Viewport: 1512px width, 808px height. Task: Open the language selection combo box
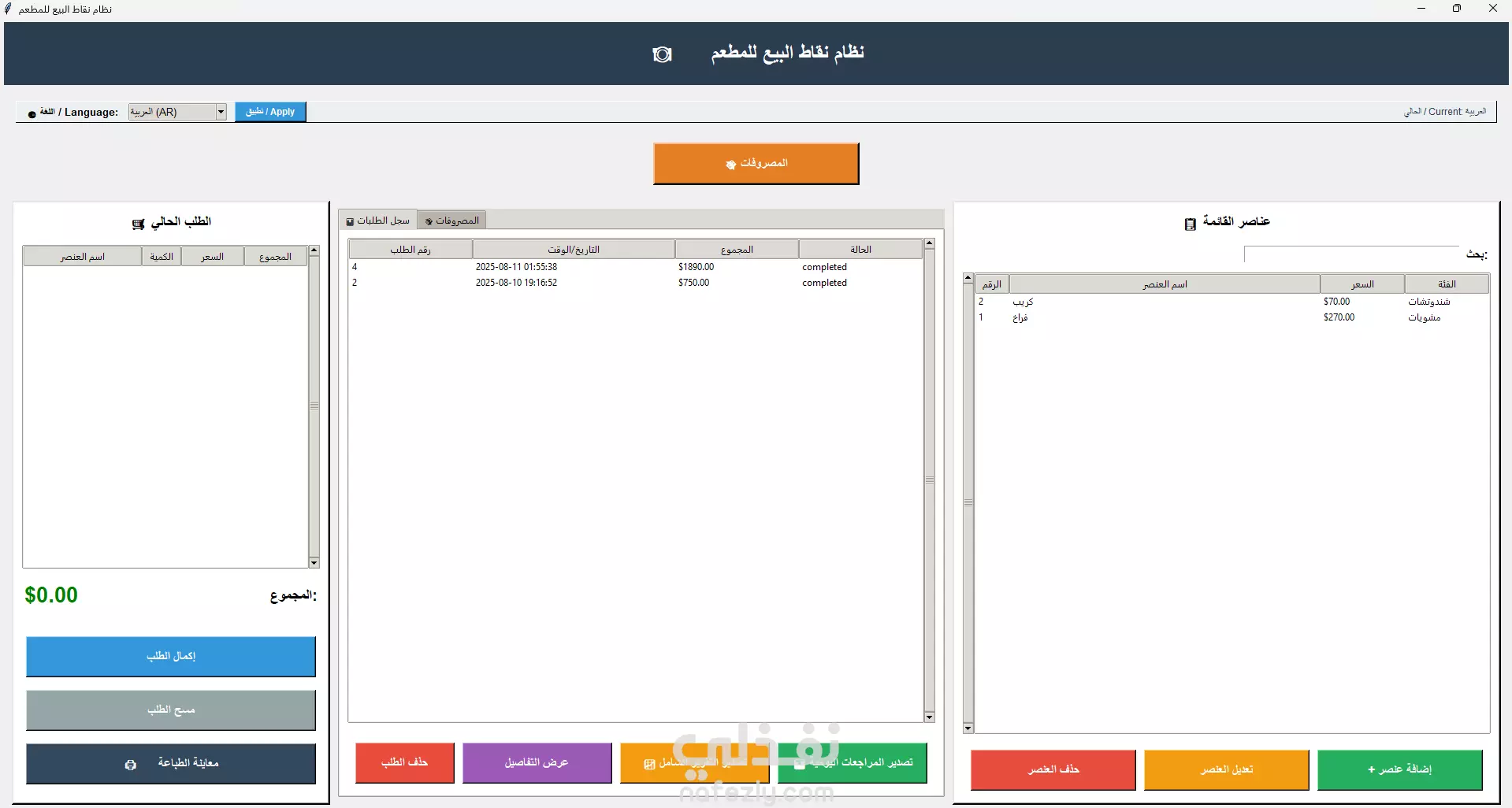(x=177, y=112)
